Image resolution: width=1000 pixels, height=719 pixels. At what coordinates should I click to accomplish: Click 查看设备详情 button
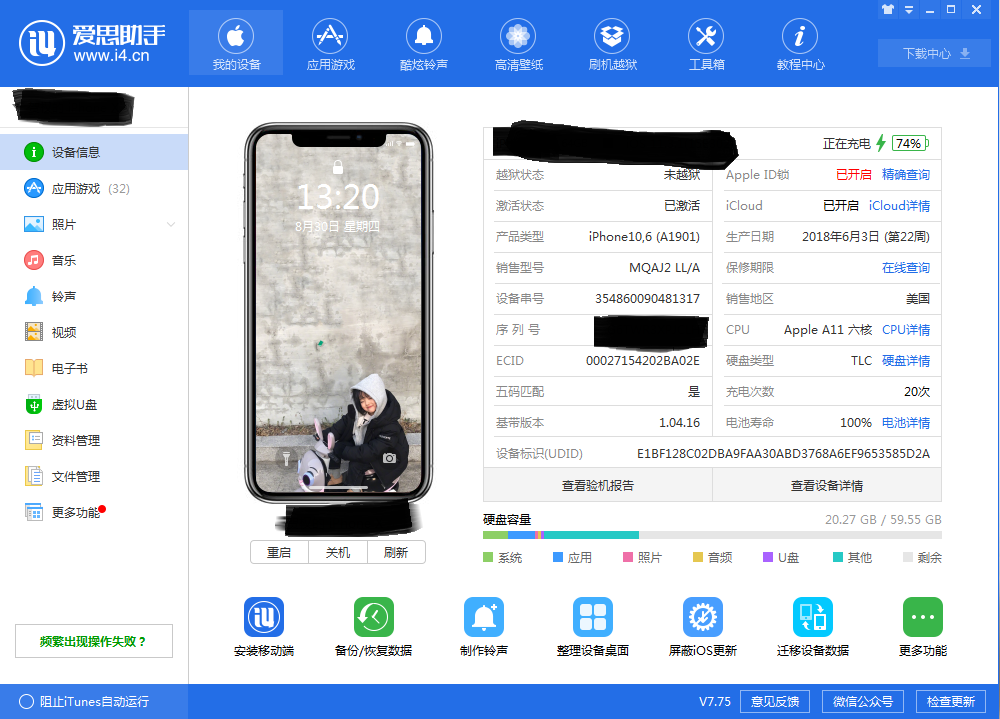(827, 486)
